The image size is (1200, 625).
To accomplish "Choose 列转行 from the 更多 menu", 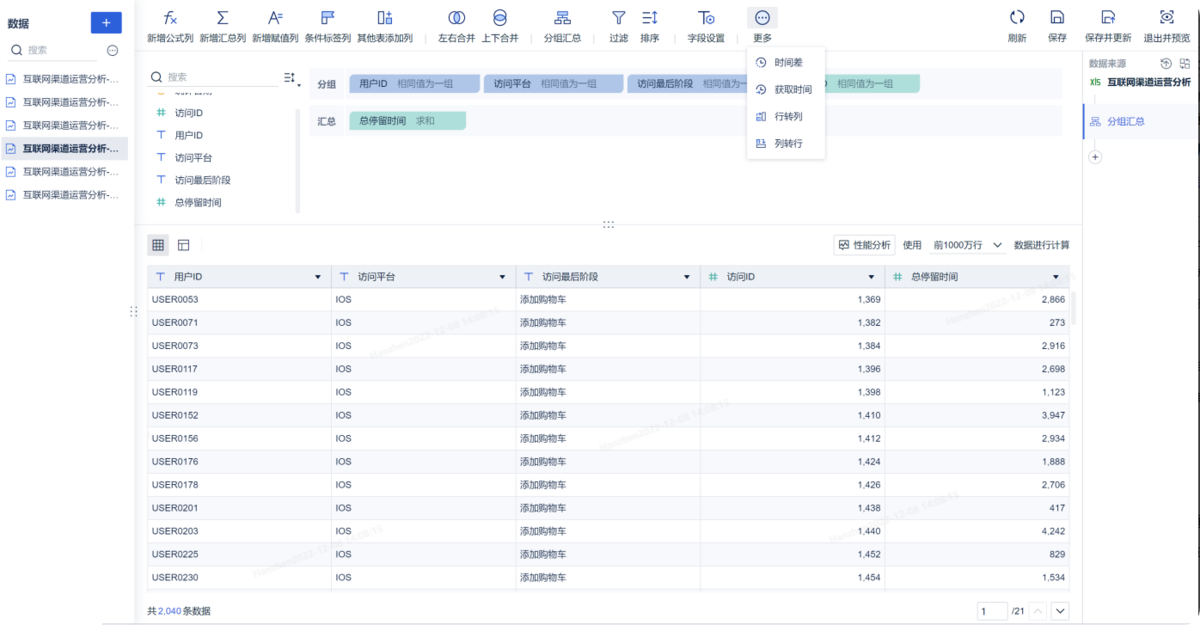I will coord(786,143).
